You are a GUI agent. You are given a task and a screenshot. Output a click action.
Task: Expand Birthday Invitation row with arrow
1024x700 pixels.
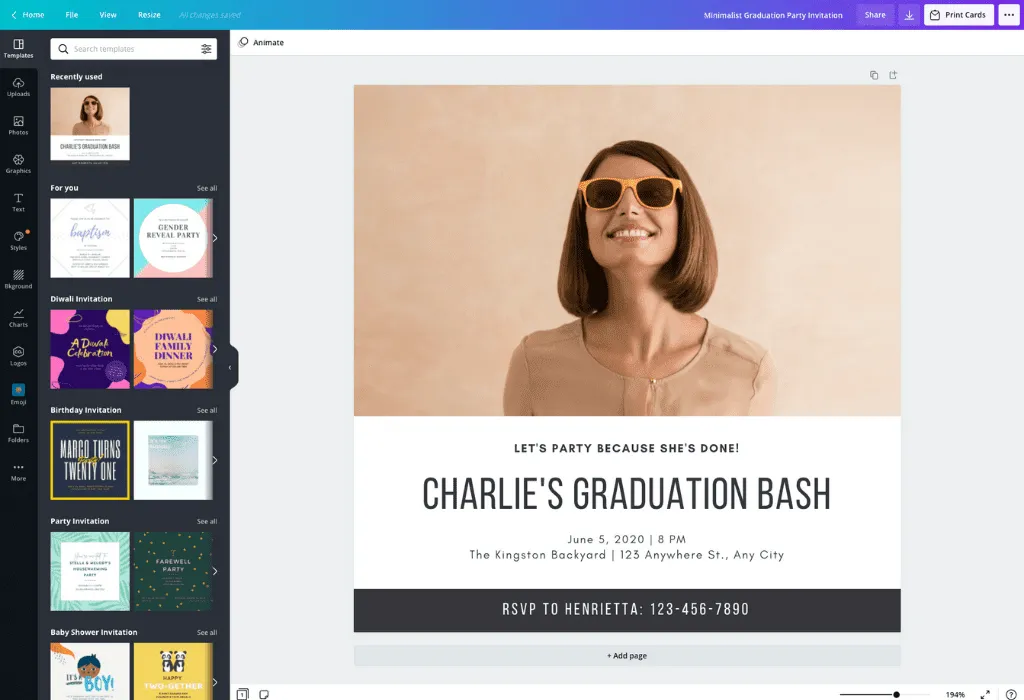point(215,460)
